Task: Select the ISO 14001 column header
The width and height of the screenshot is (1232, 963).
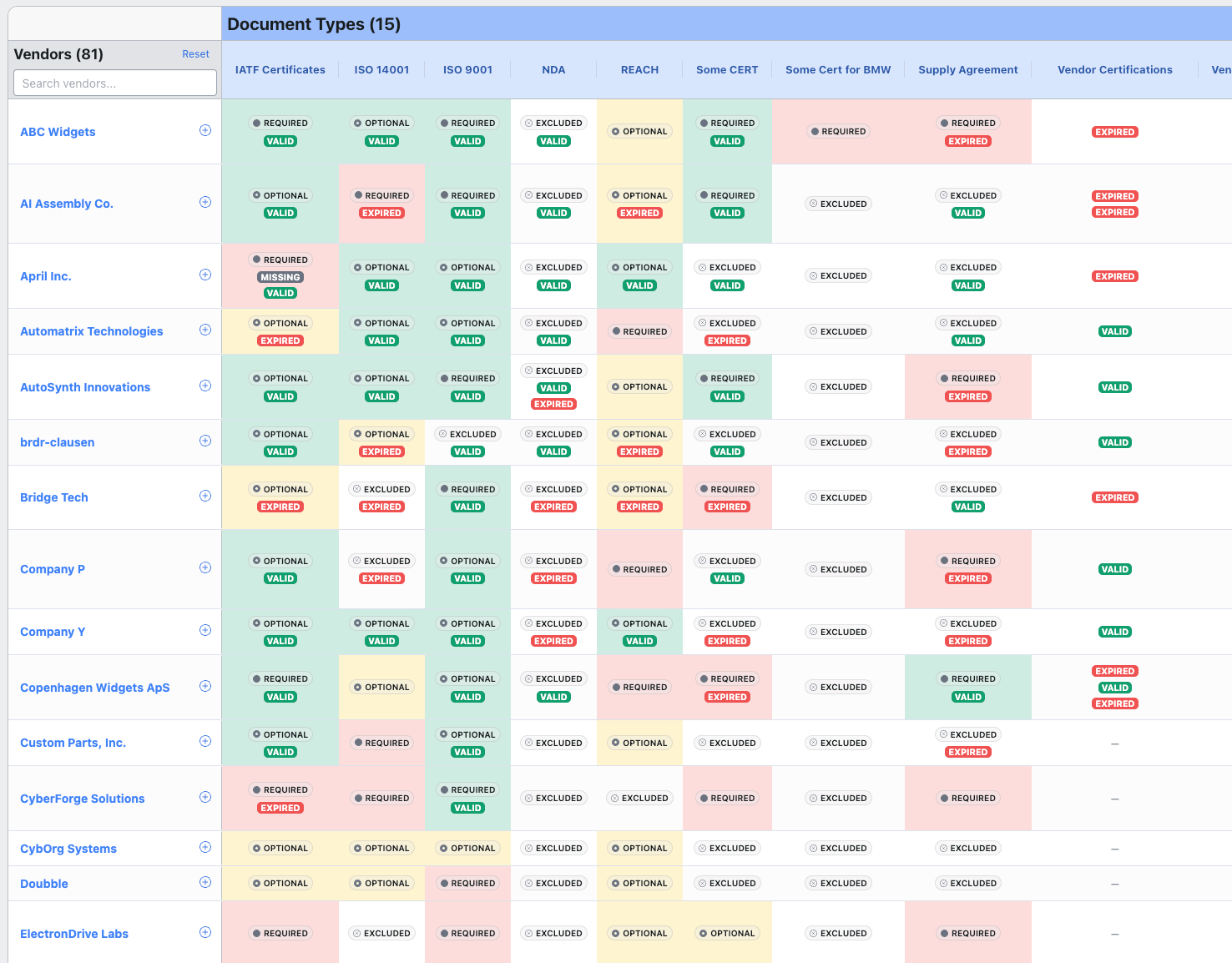Action: (381, 69)
